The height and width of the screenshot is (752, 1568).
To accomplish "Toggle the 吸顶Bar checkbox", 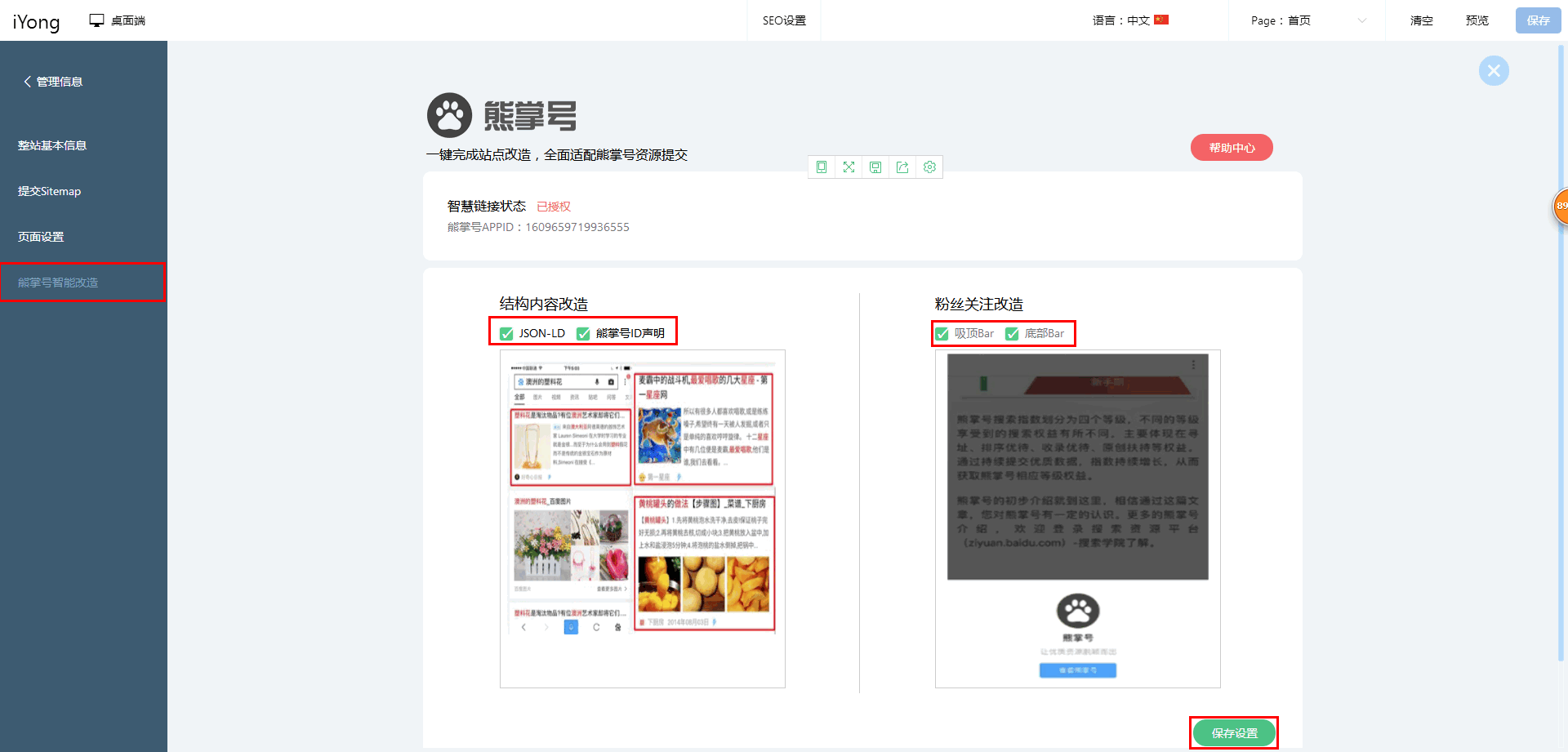I will point(942,333).
